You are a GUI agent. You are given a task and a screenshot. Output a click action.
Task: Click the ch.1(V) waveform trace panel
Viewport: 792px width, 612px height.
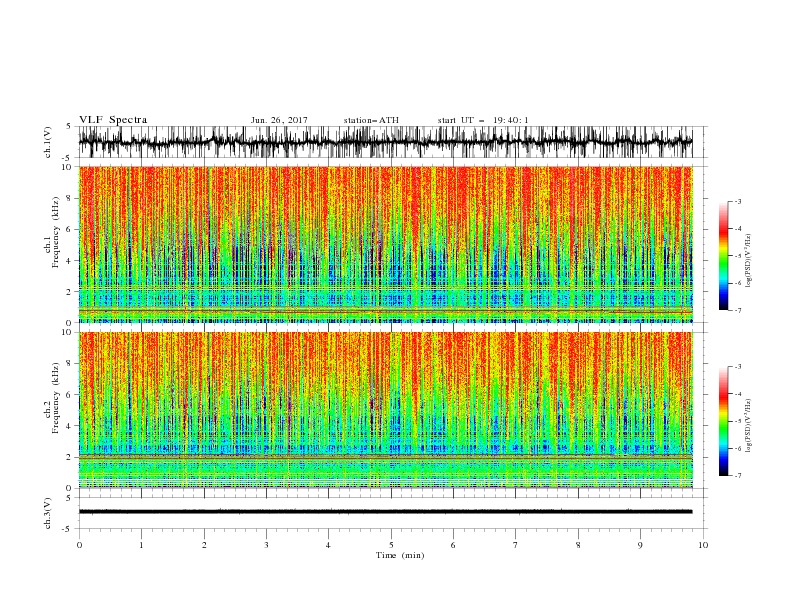tap(386, 142)
